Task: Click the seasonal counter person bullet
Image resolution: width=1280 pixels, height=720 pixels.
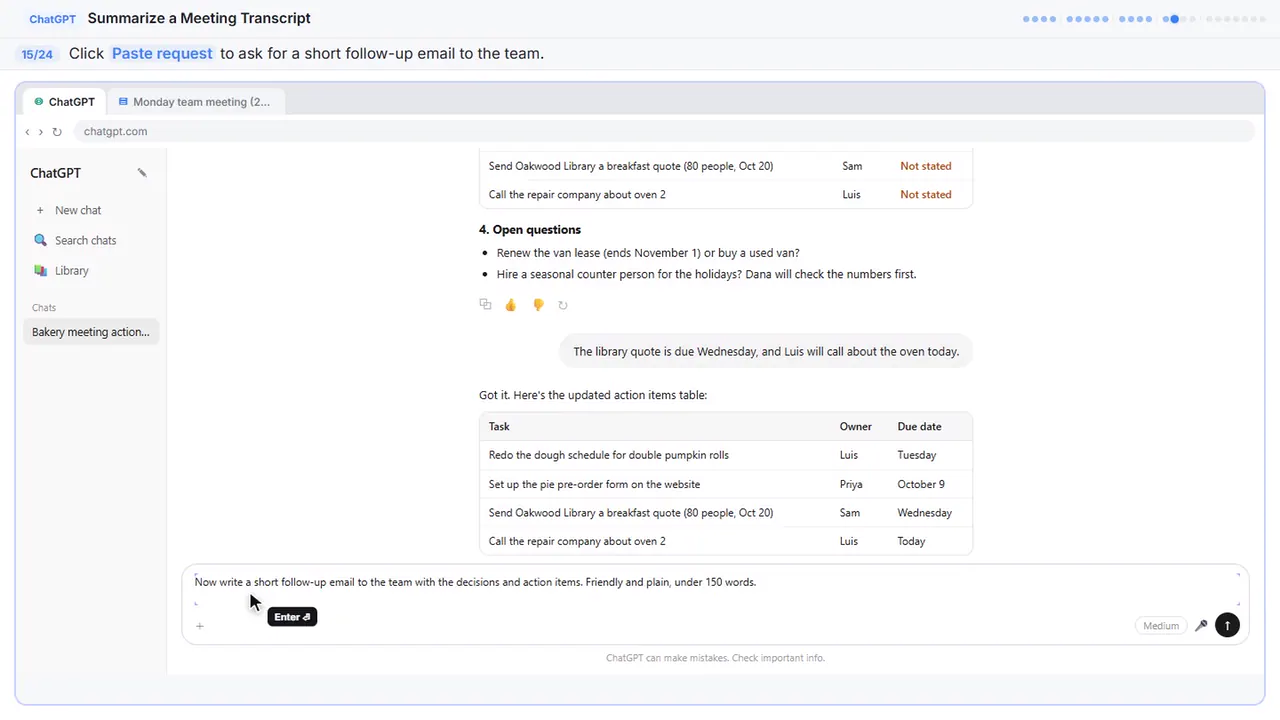Action: [706, 274]
